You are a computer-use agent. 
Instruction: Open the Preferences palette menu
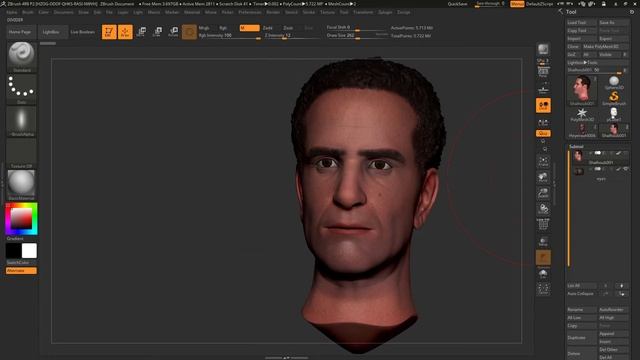pos(250,12)
